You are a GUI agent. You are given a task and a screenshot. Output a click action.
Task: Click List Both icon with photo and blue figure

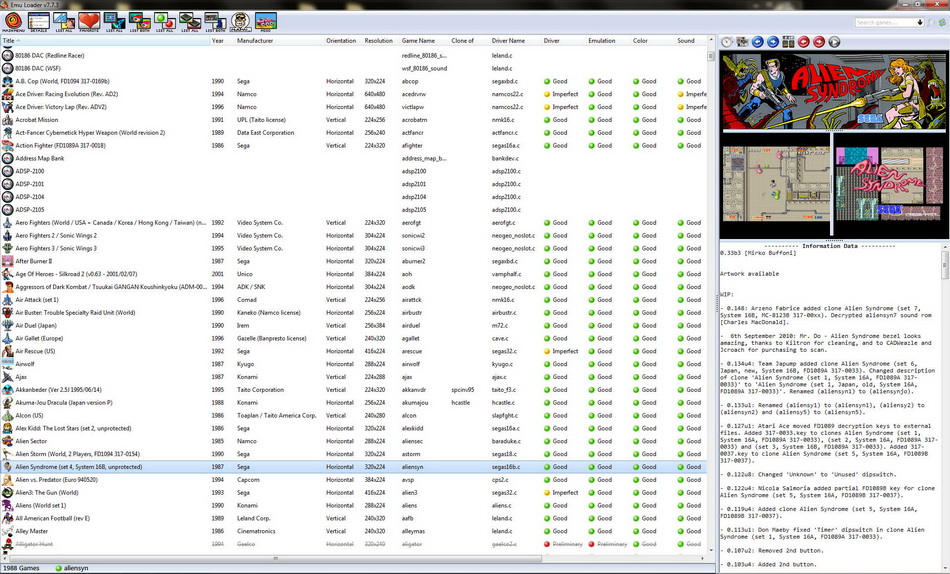[x=215, y=22]
